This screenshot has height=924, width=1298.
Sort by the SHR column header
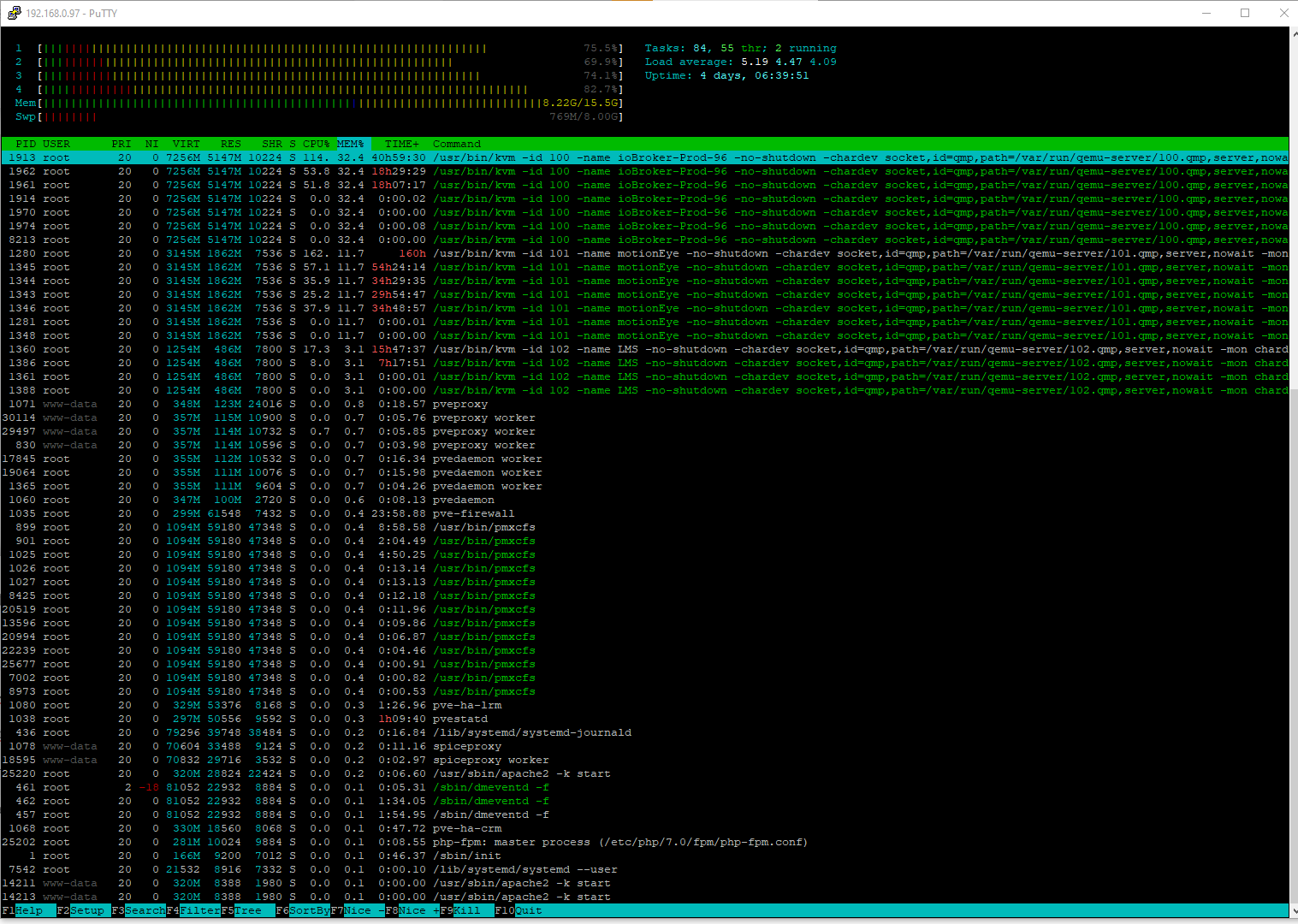(x=272, y=144)
